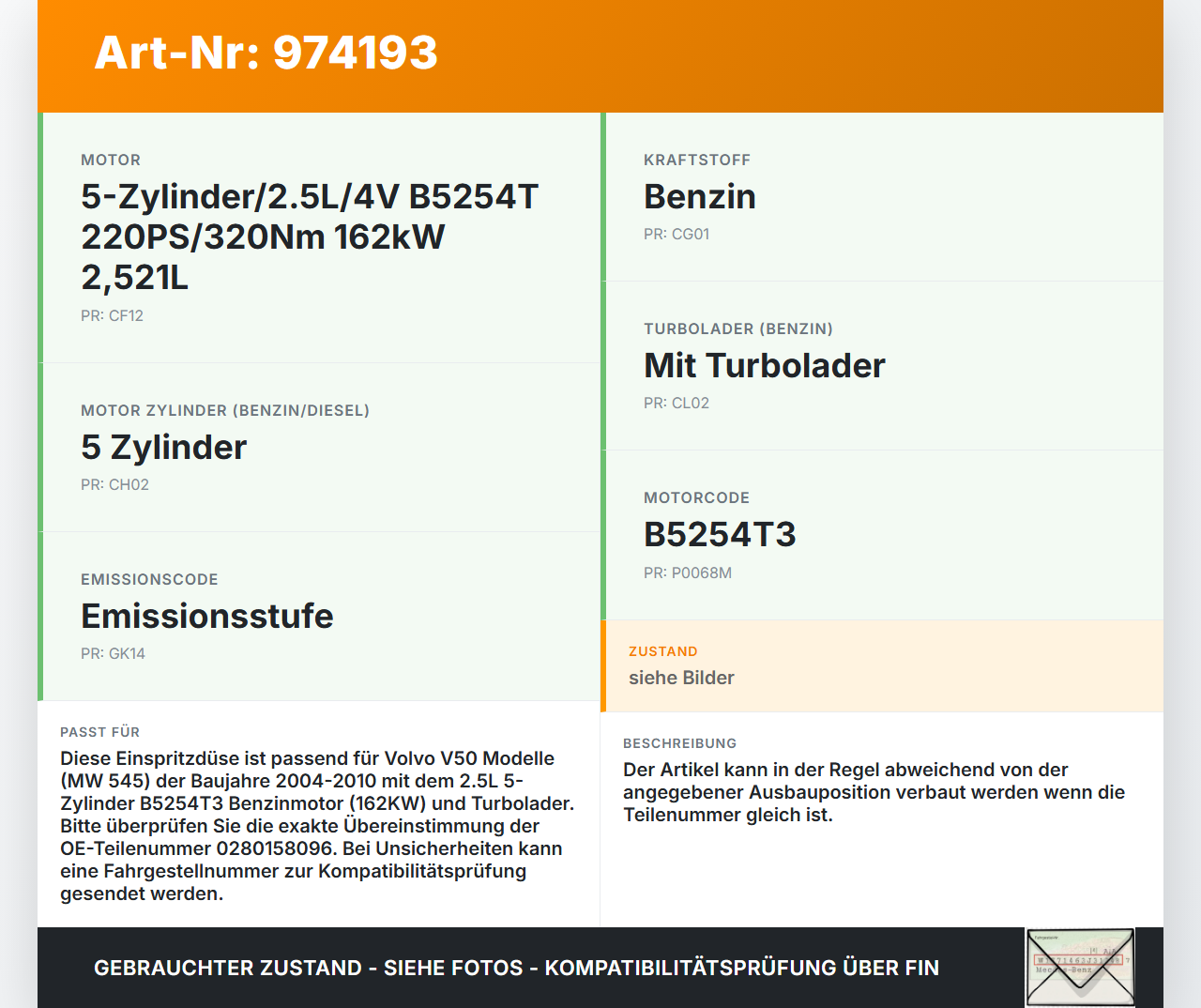This screenshot has width=1201, height=1008.
Task: Select the Art-Nr: 974193 header
Action: 266,53
